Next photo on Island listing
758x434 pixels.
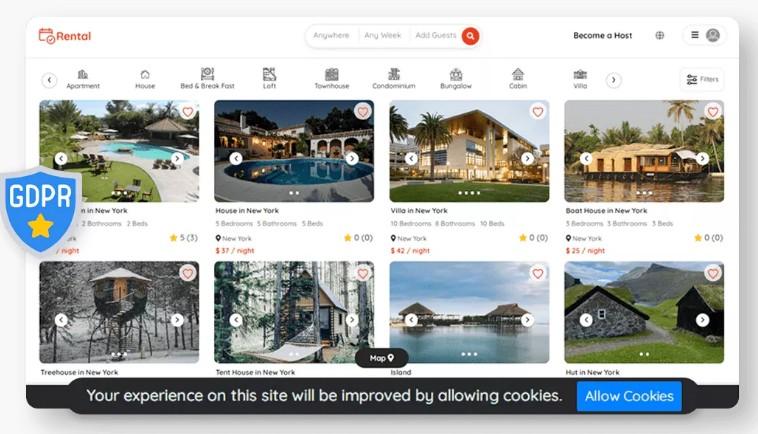(527, 319)
